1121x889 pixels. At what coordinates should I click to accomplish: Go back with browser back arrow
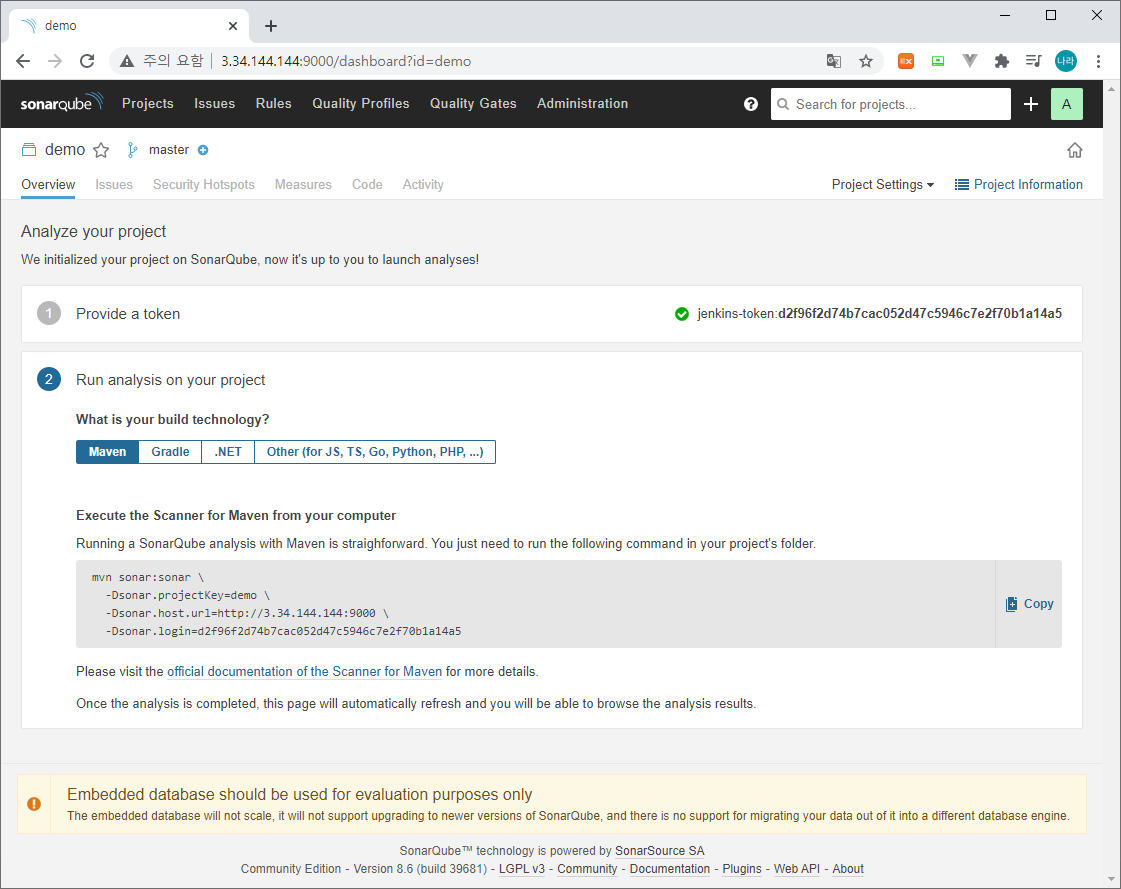pos(23,61)
